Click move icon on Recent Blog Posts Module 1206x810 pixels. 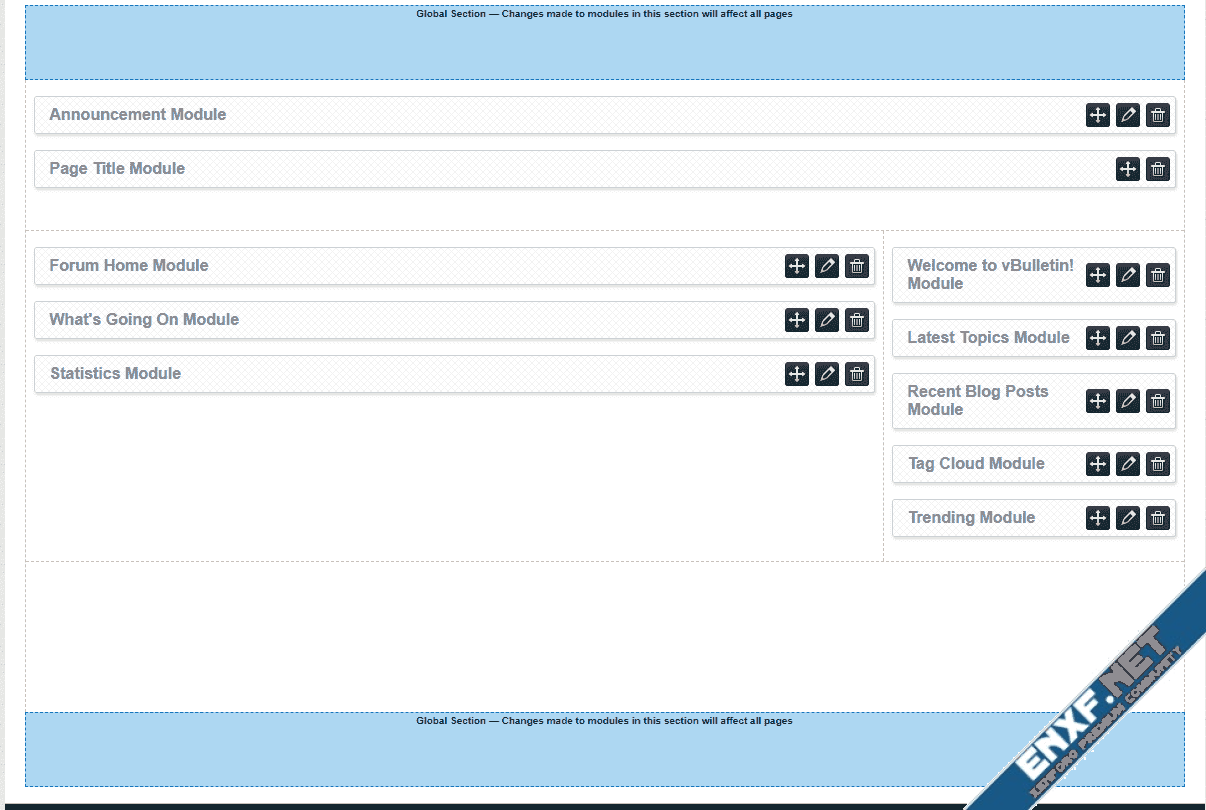pos(1098,401)
